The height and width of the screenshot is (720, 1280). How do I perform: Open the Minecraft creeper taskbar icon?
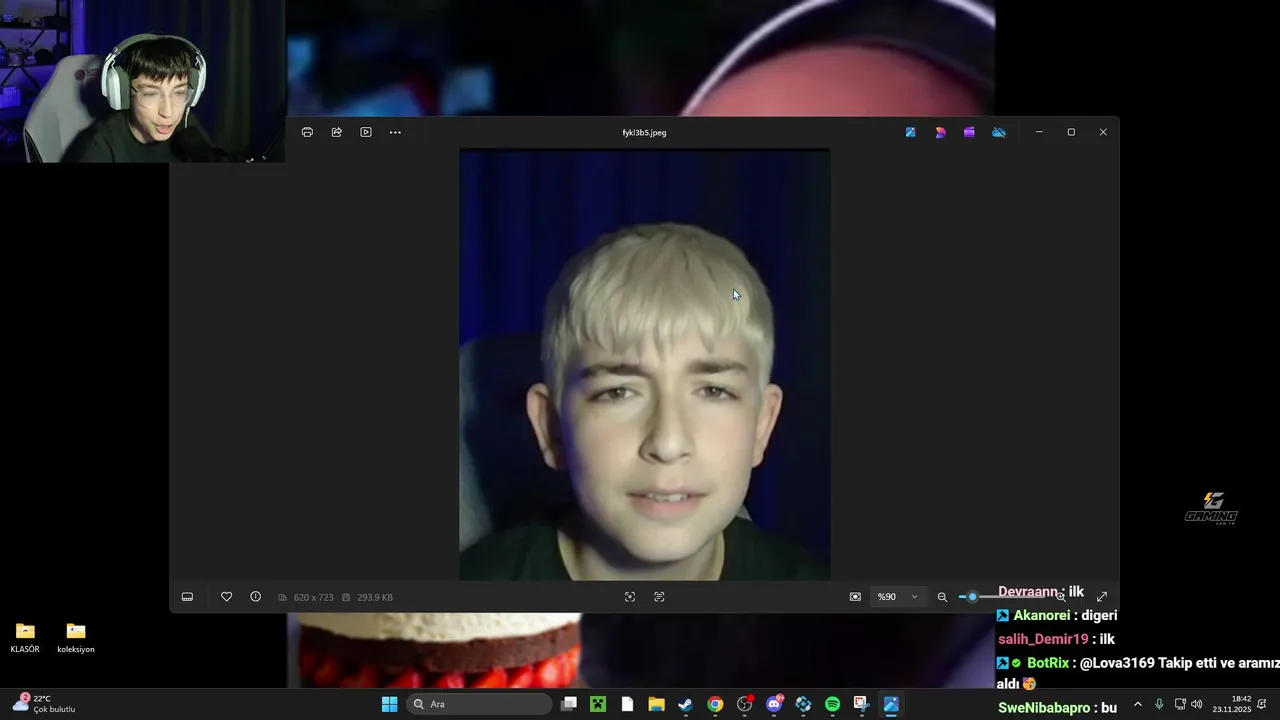pyautogui.click(x=598, y=704)
